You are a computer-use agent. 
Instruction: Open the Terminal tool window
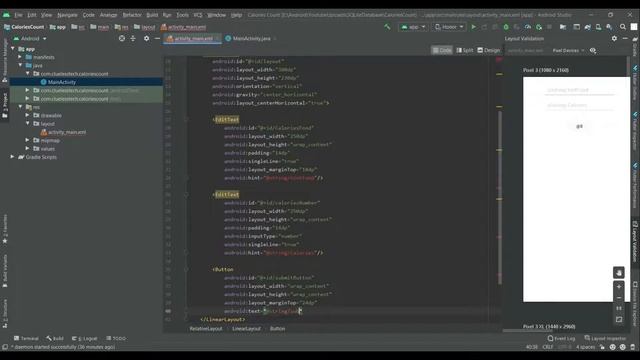(26, 338)
